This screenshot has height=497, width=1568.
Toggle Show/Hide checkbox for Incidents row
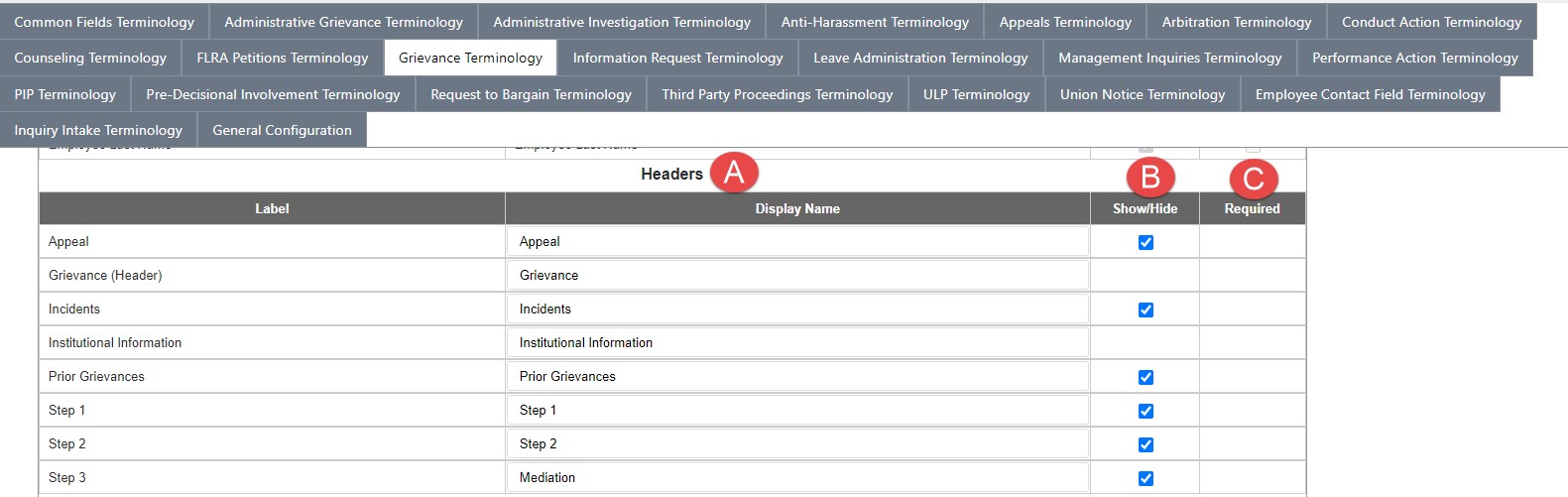click(1146, 310)
